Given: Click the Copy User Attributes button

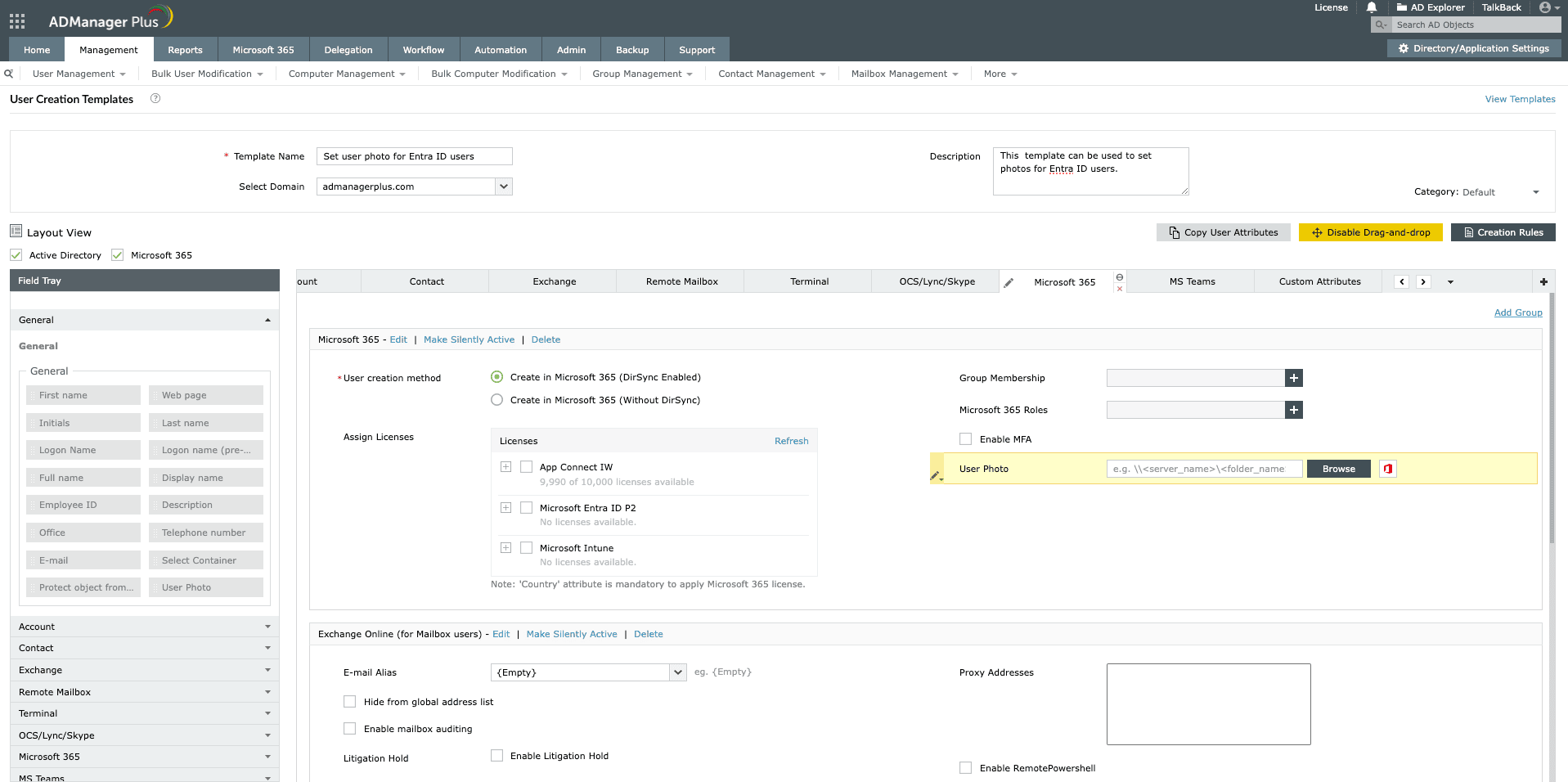Looking at the screenshot, I should click(x=1224, y=232).
